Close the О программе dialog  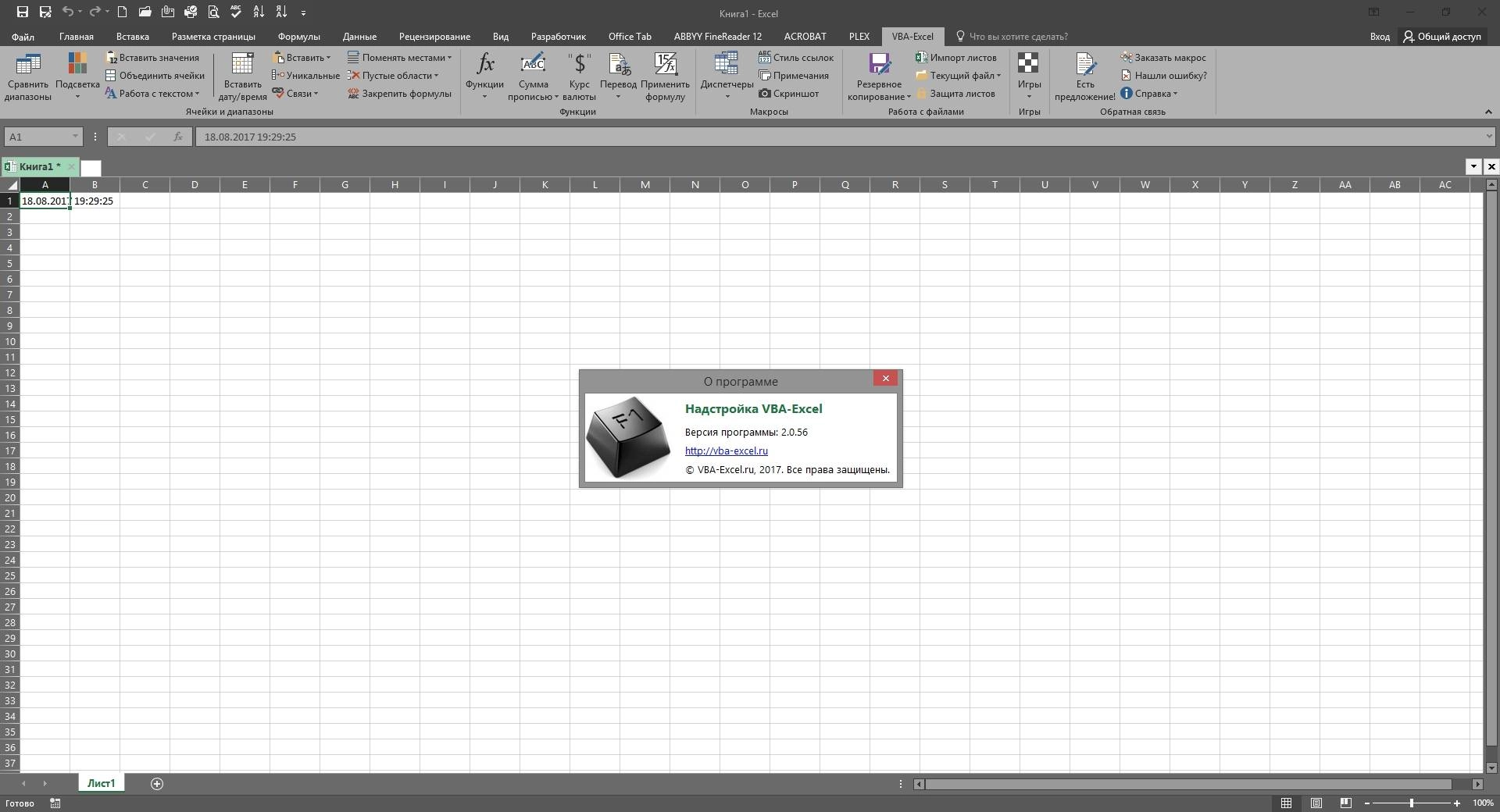pos(885,379)
